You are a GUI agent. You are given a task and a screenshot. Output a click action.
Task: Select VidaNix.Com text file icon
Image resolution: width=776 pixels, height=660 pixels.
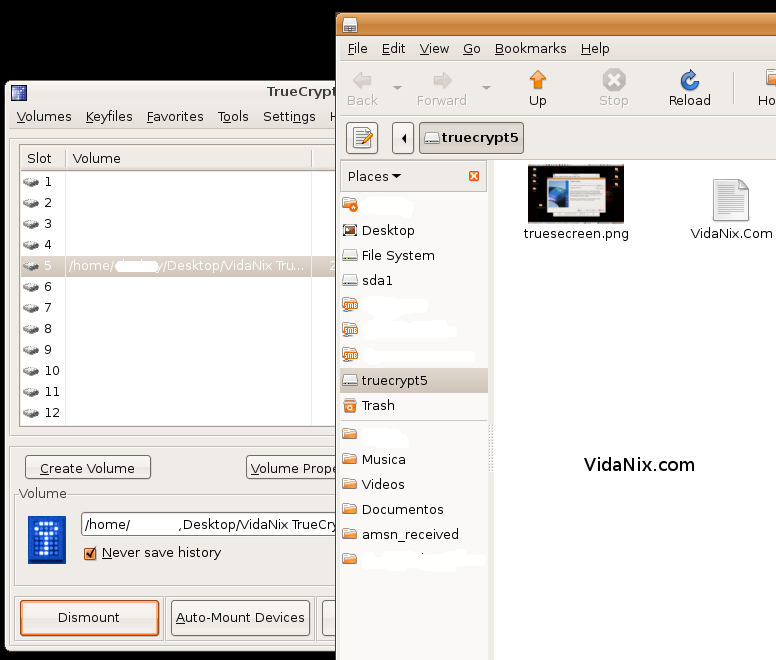click(x=731, y=200)
